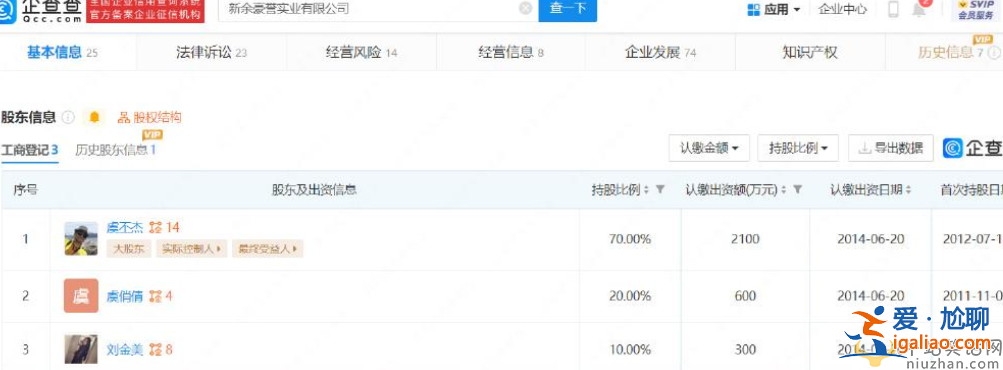
Task: Switch to 基本信息 tab
Action: (62, 52)
